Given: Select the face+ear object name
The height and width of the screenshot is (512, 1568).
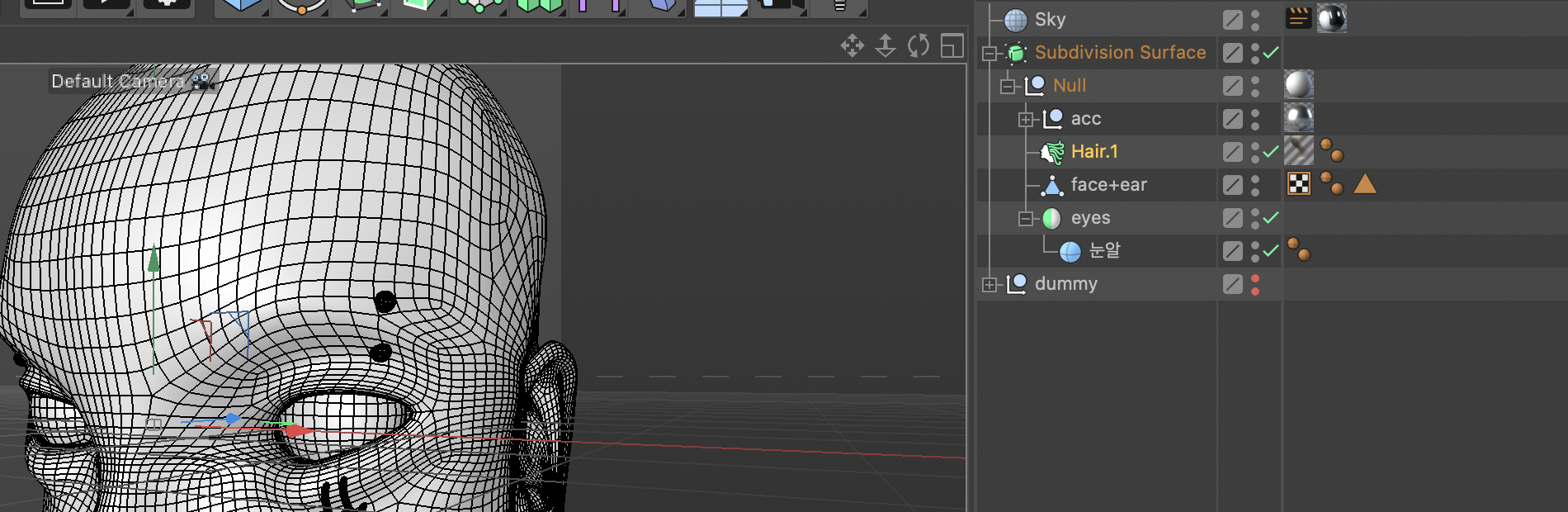Looking at the screenshot, I should tap(1109, 184).
